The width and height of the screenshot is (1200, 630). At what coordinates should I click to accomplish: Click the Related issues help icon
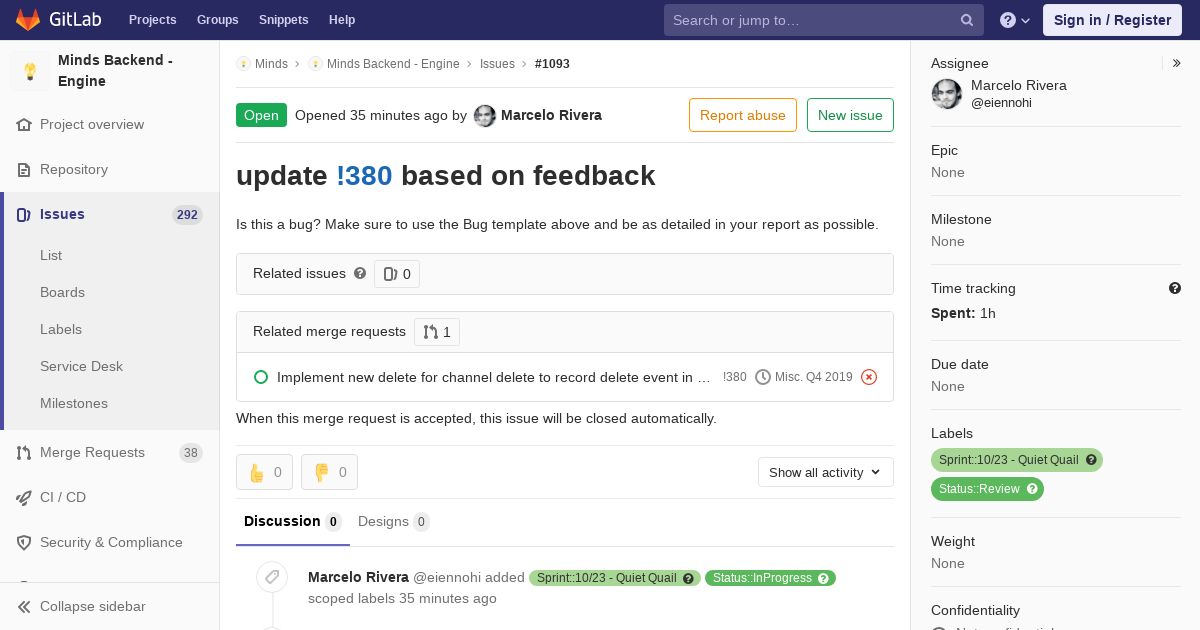[x=360, y=273]
